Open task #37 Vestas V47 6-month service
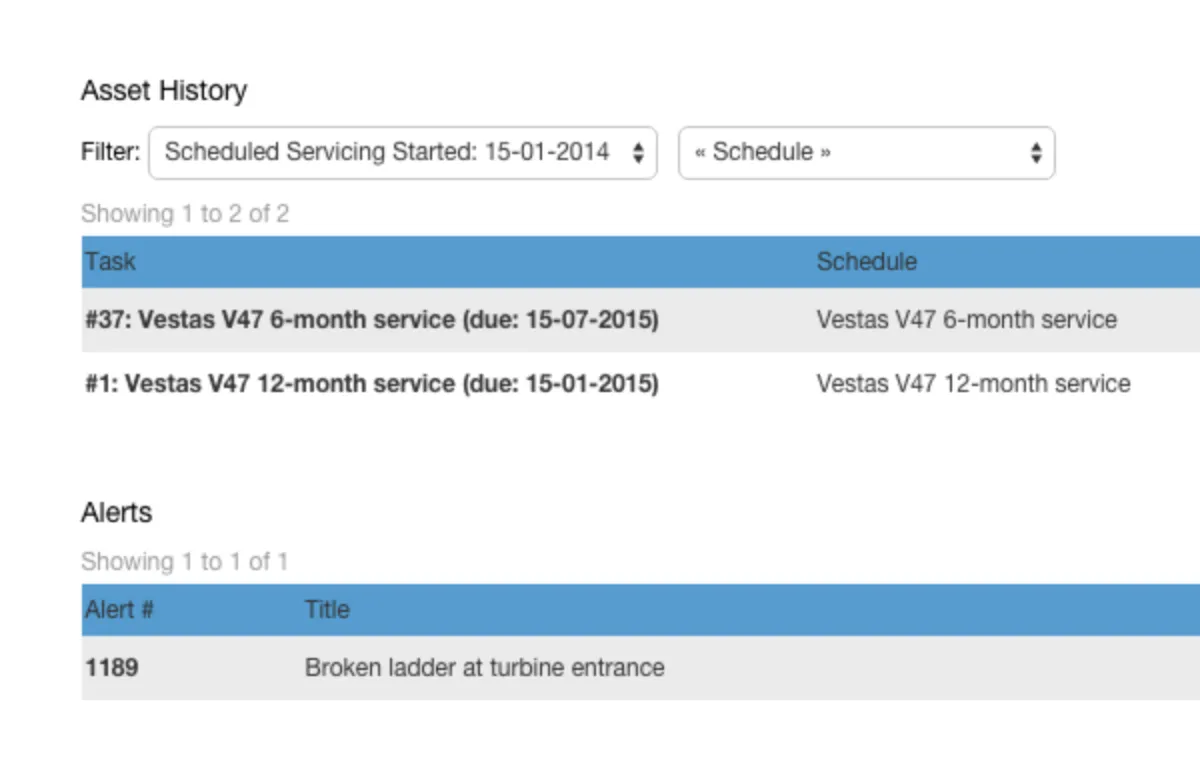The image size is (1200, 778). [x=371, y=320]
